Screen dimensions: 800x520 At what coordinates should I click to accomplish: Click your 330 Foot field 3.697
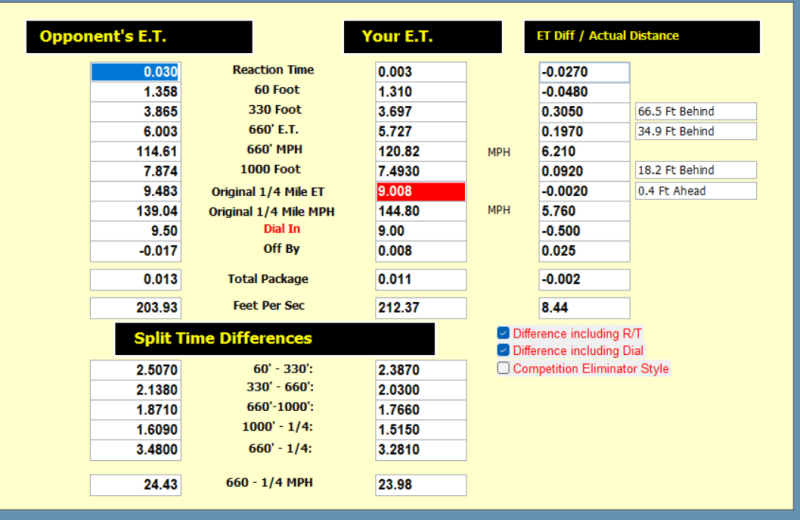click(x=421, y=112)
